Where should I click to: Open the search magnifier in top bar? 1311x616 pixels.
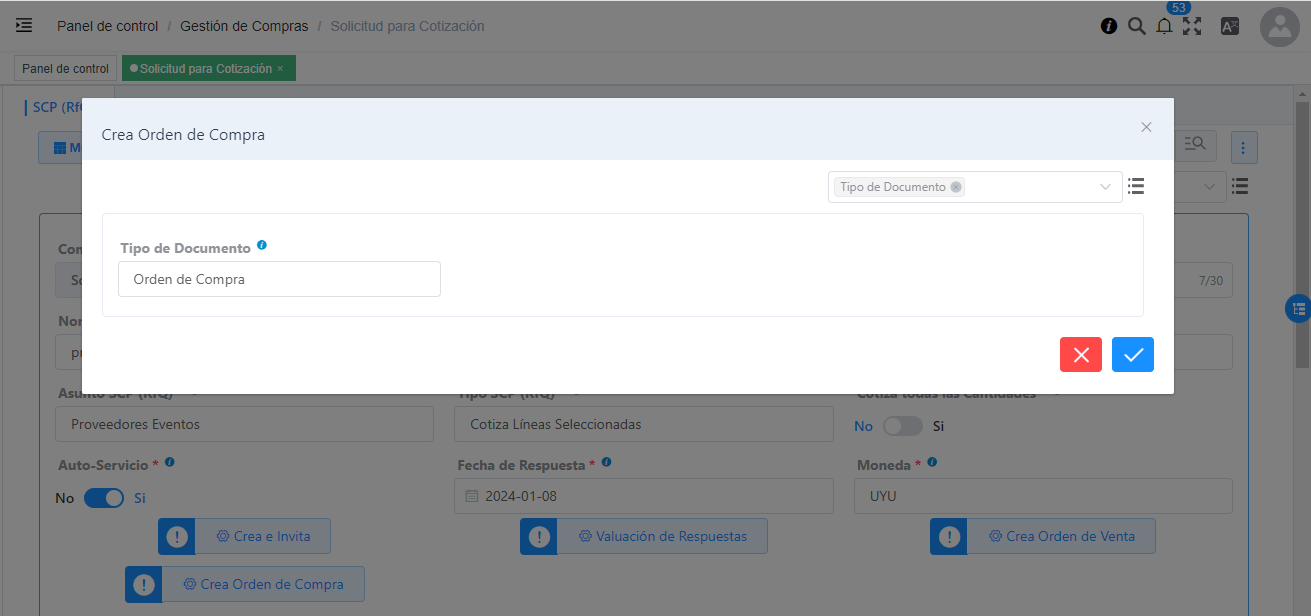(1136, 27)
